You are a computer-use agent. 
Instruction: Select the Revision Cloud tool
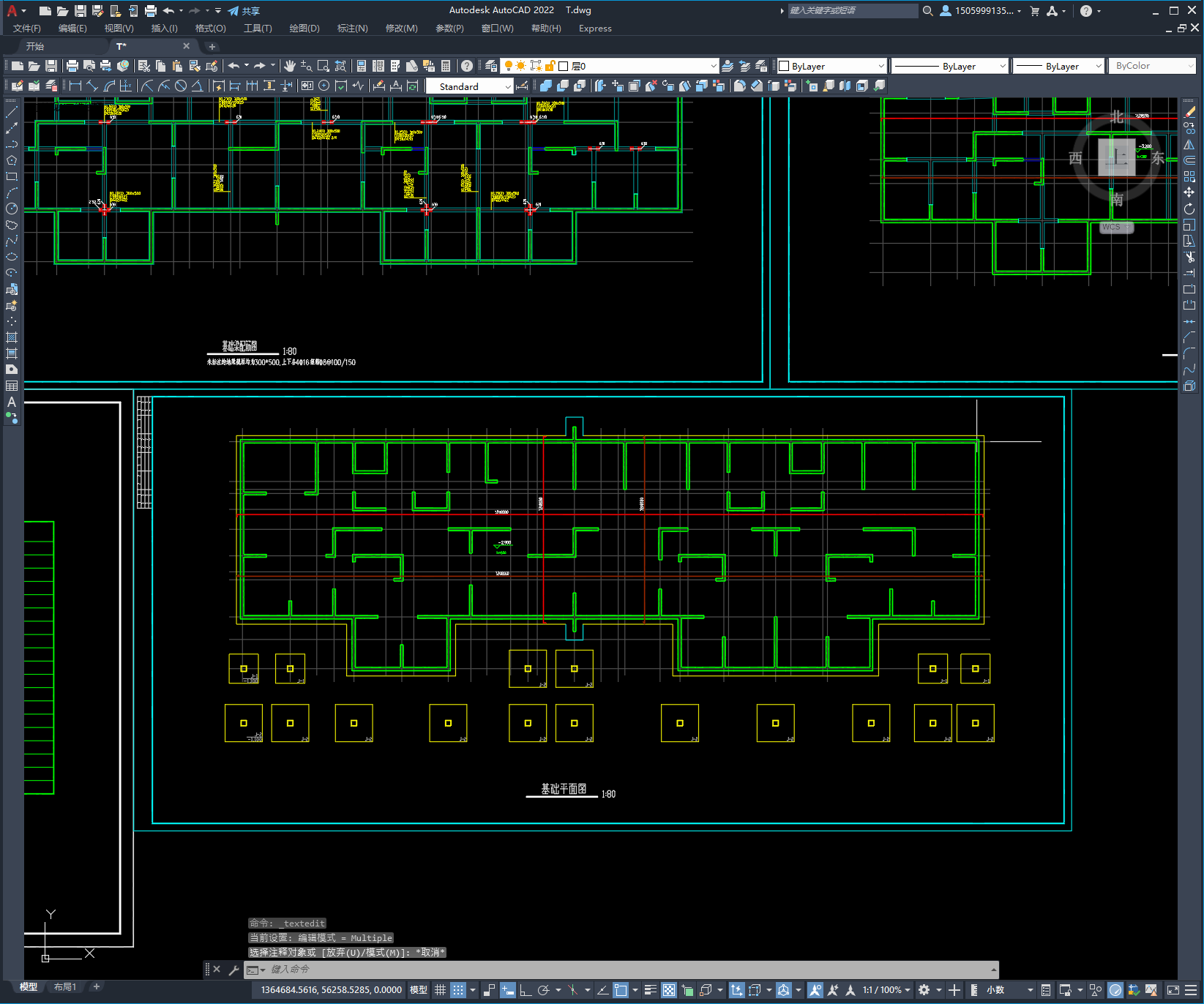(12, 225)
